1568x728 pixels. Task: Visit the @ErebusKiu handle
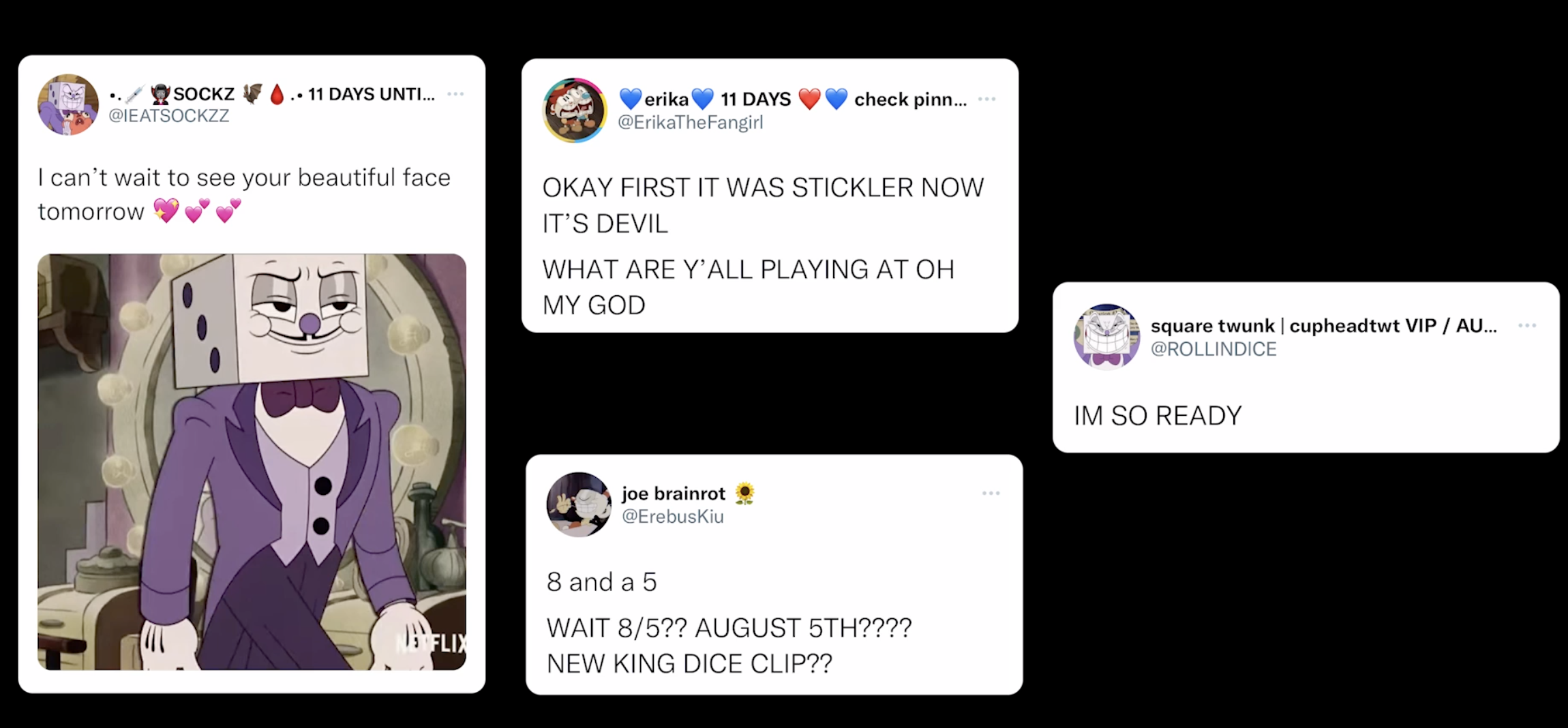(x=673, y=517)
